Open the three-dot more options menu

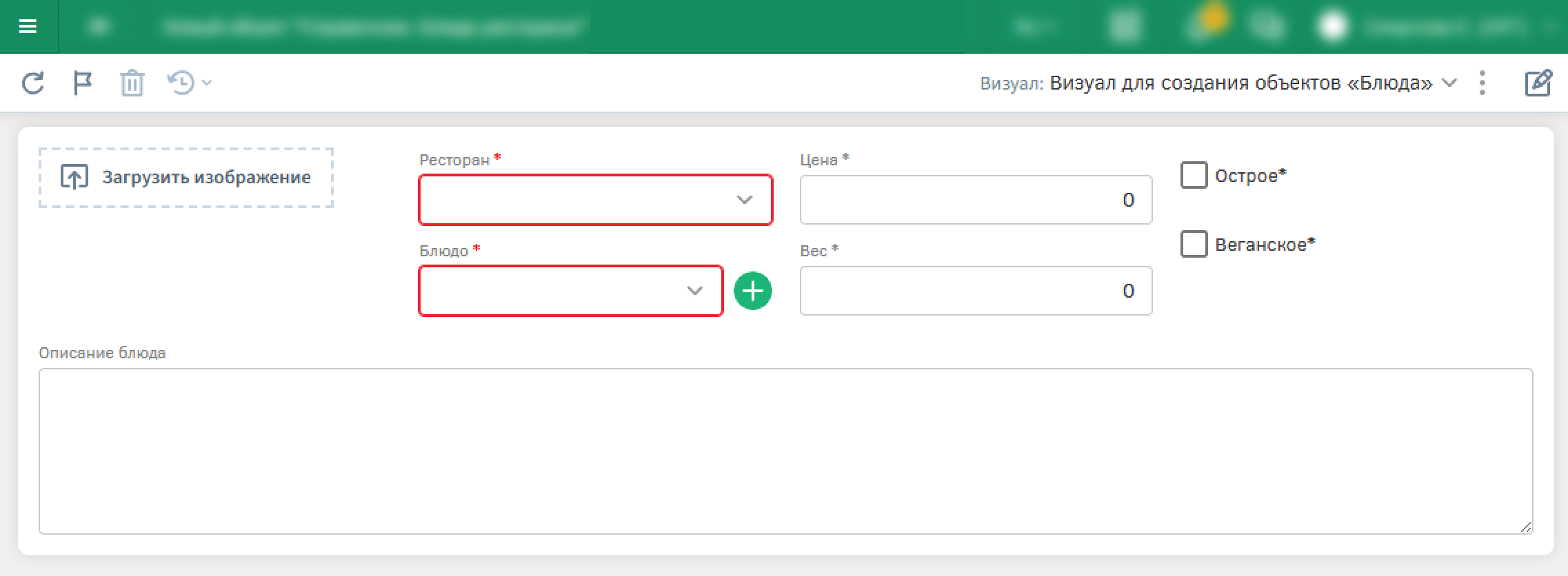tap(1482, 83)
